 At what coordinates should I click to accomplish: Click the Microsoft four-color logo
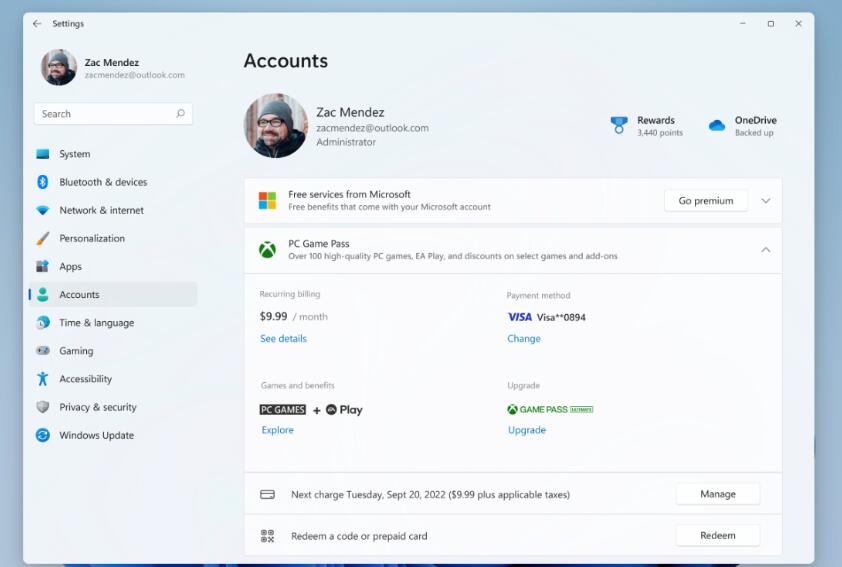click(267, 200)
